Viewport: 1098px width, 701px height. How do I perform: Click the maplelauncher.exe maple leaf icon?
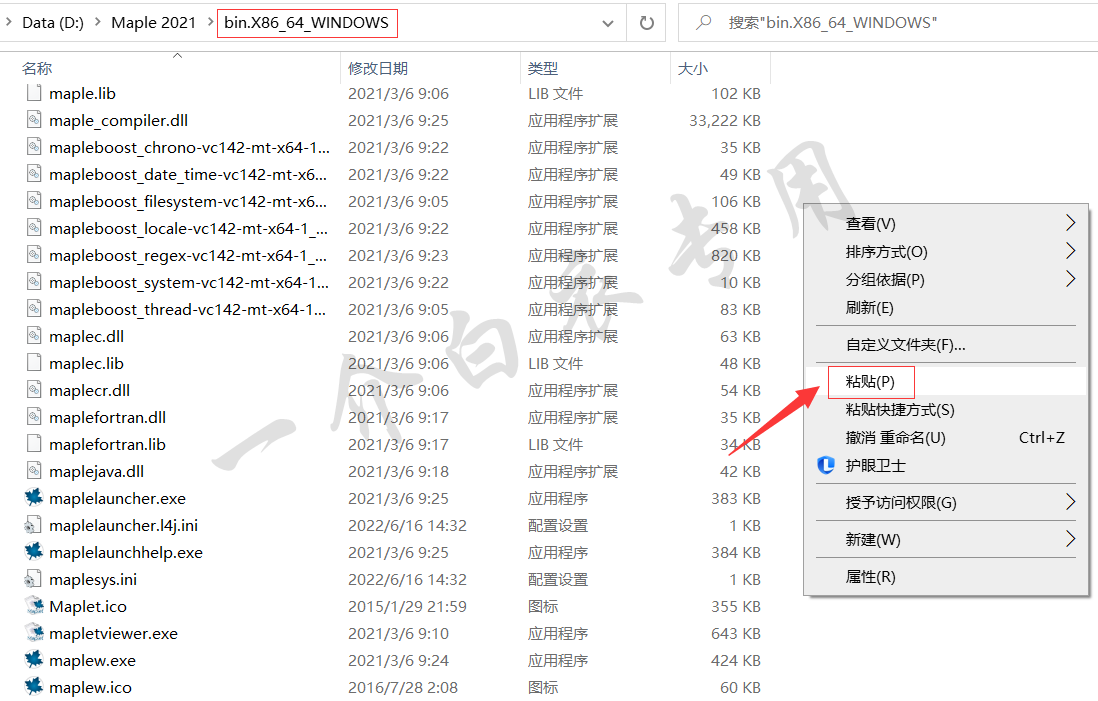[34, 498]
